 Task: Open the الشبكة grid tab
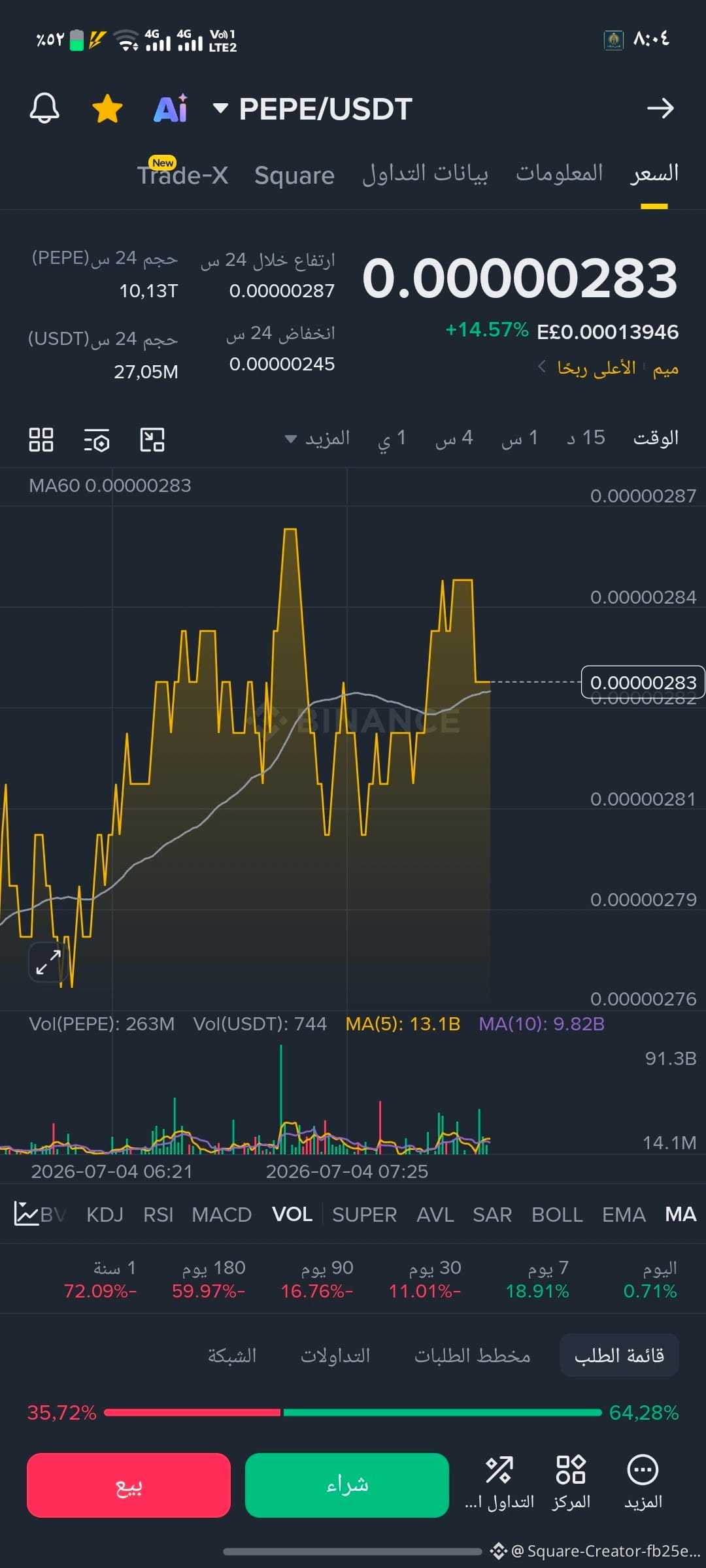click(232, 1356)
